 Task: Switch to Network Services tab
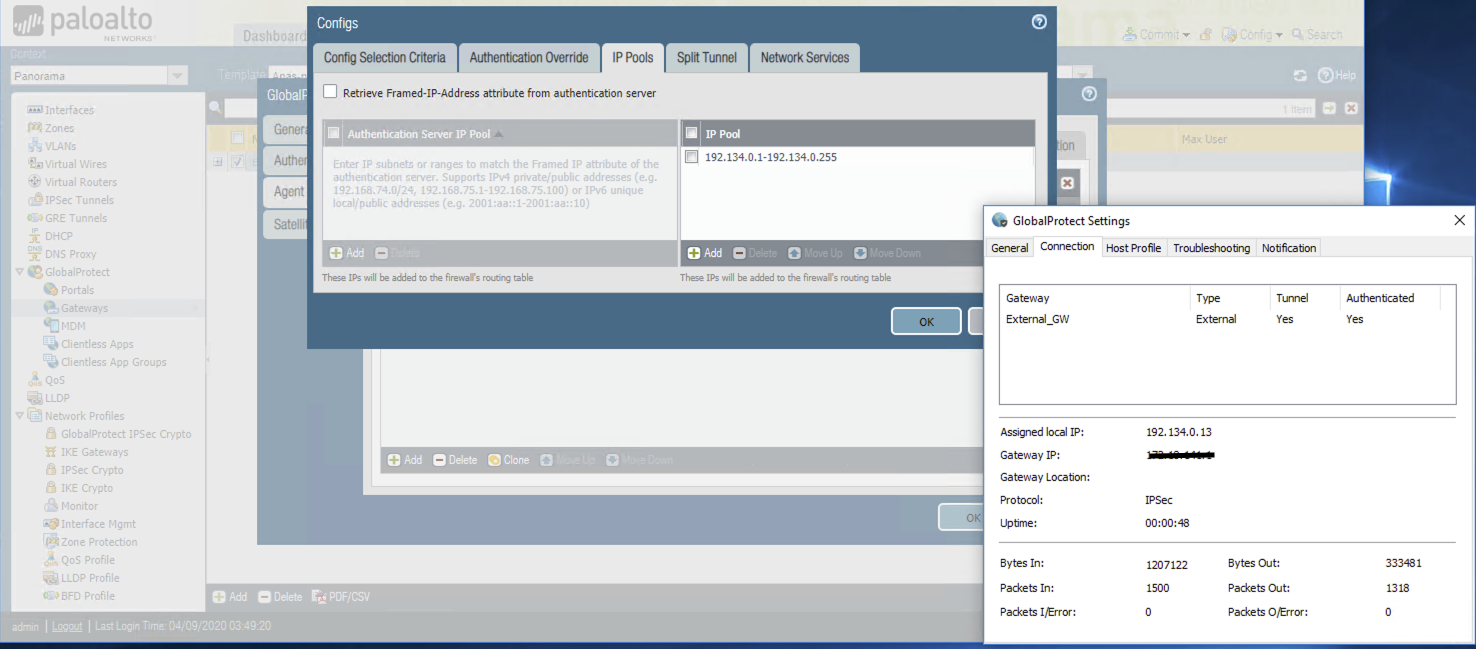pos(805,58)
